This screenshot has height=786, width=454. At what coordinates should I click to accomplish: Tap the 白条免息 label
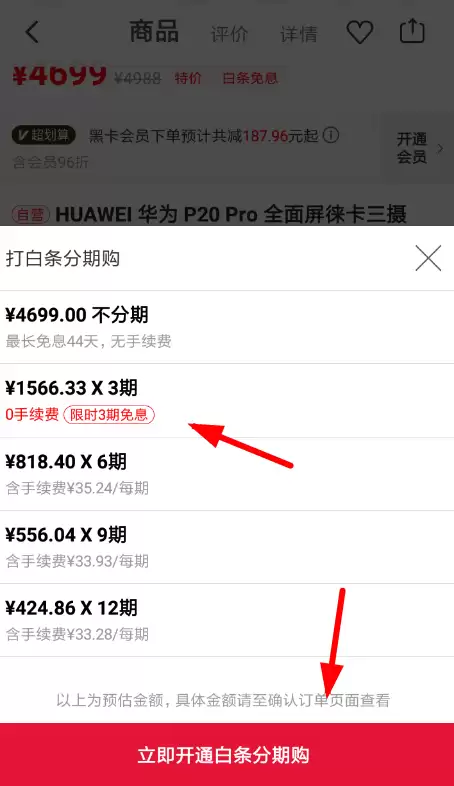click(x=250, y=78)
